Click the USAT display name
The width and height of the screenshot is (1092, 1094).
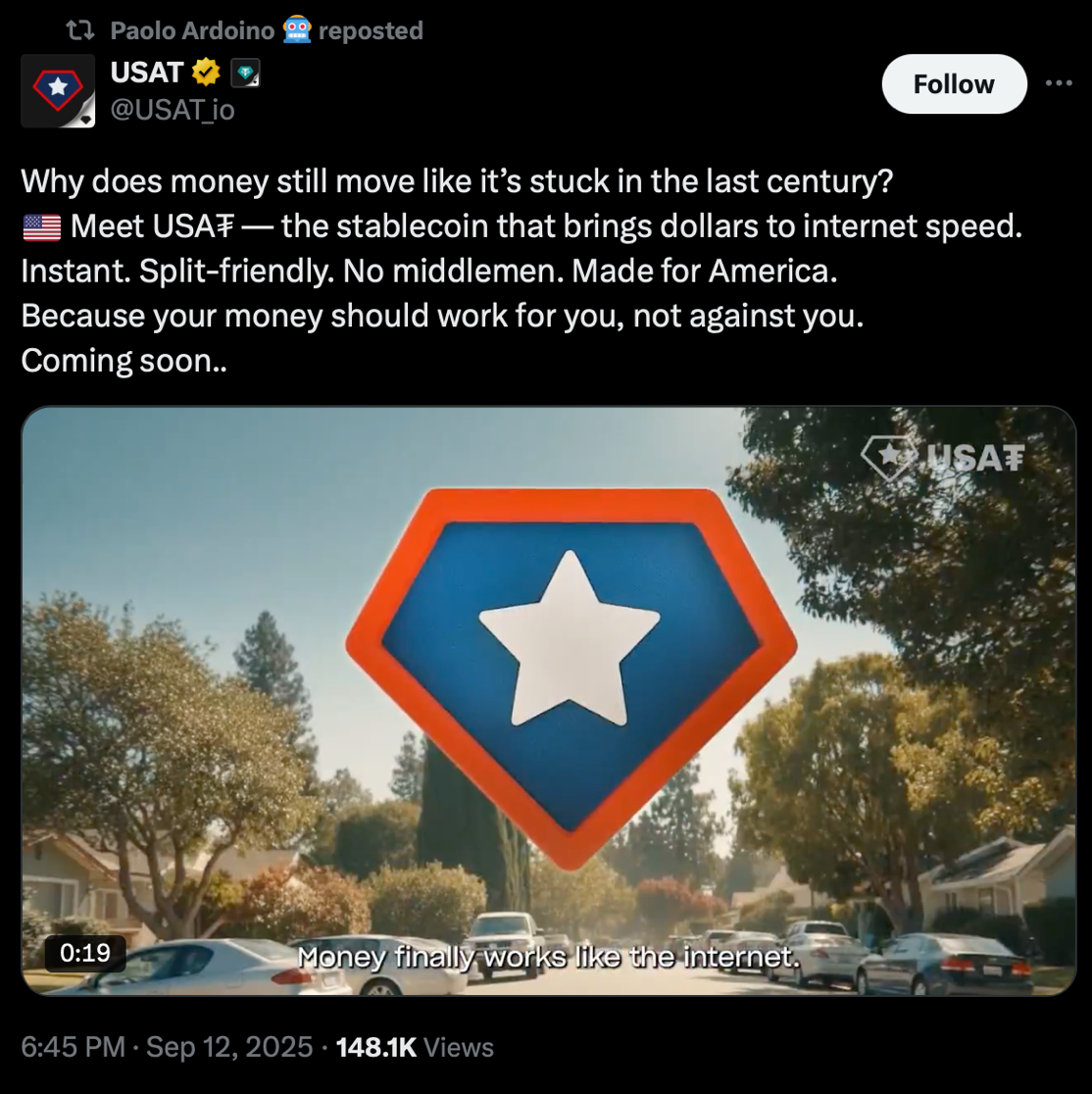point(146,73)
